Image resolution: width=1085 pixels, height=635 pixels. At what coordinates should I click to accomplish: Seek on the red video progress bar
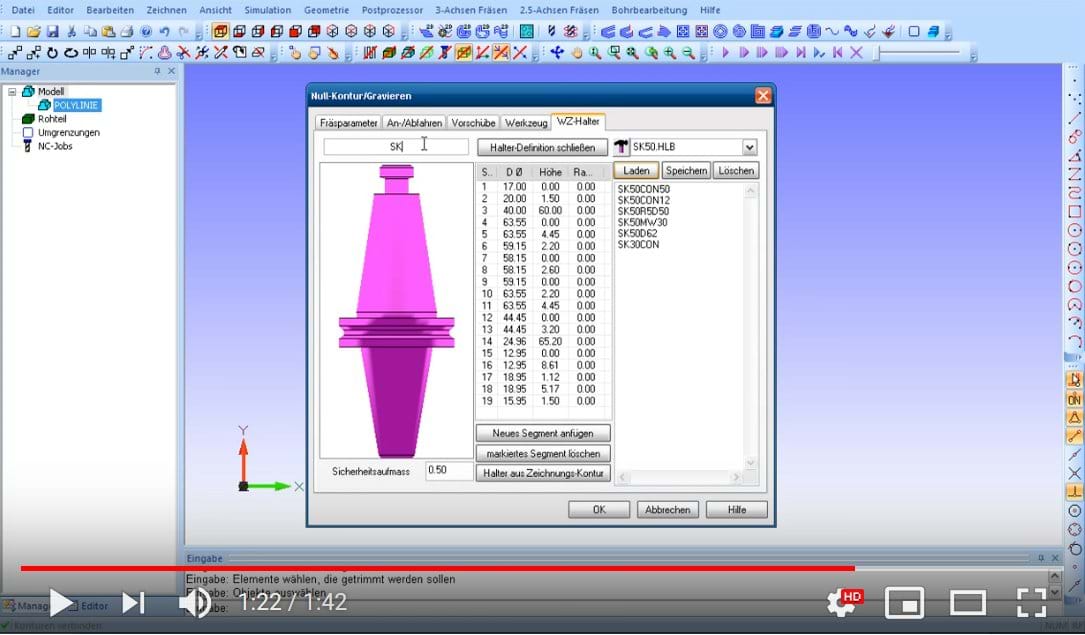coord(437,569)
